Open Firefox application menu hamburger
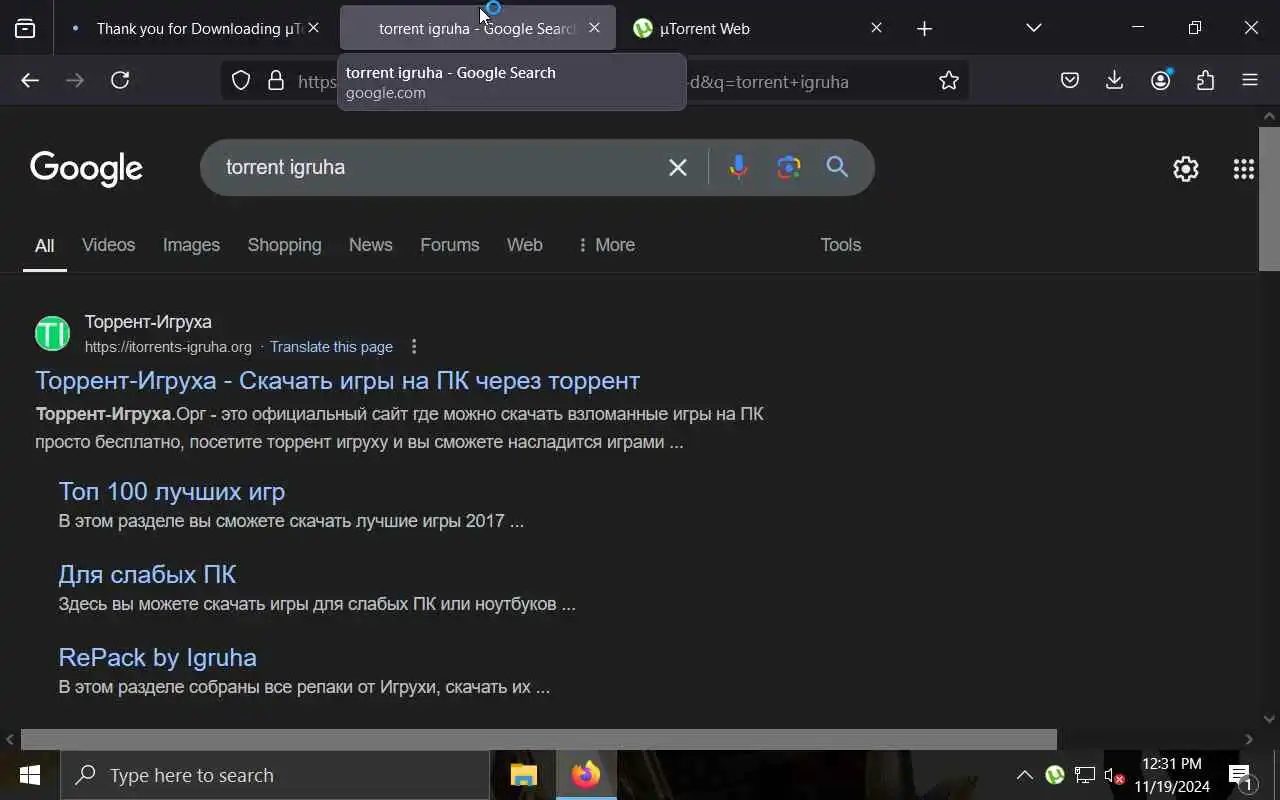The image size is (1280, 800). (x=1250, y=81)
